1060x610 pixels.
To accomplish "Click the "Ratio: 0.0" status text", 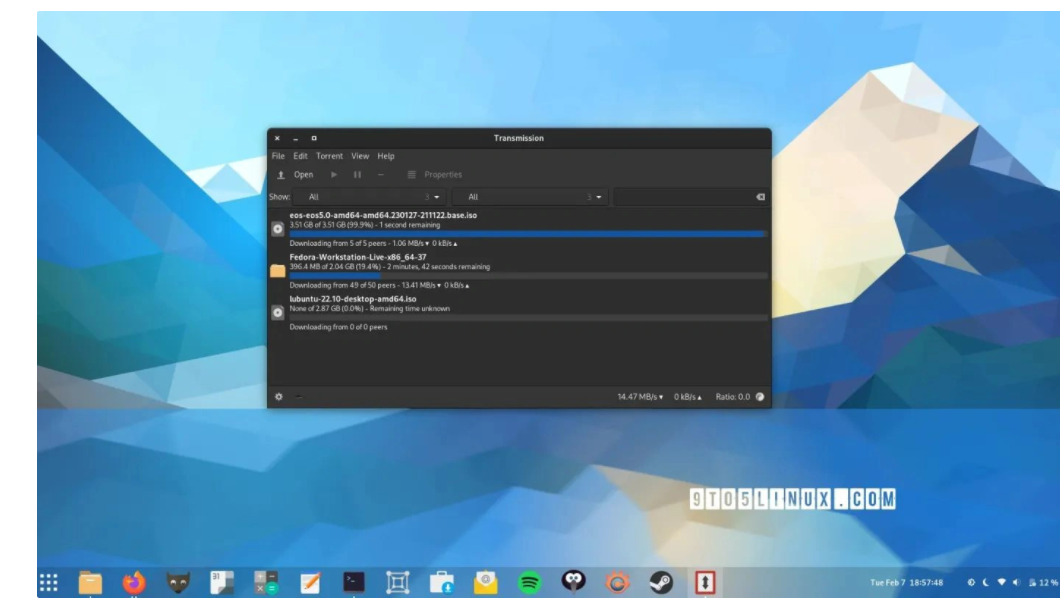I will point(733,397).
